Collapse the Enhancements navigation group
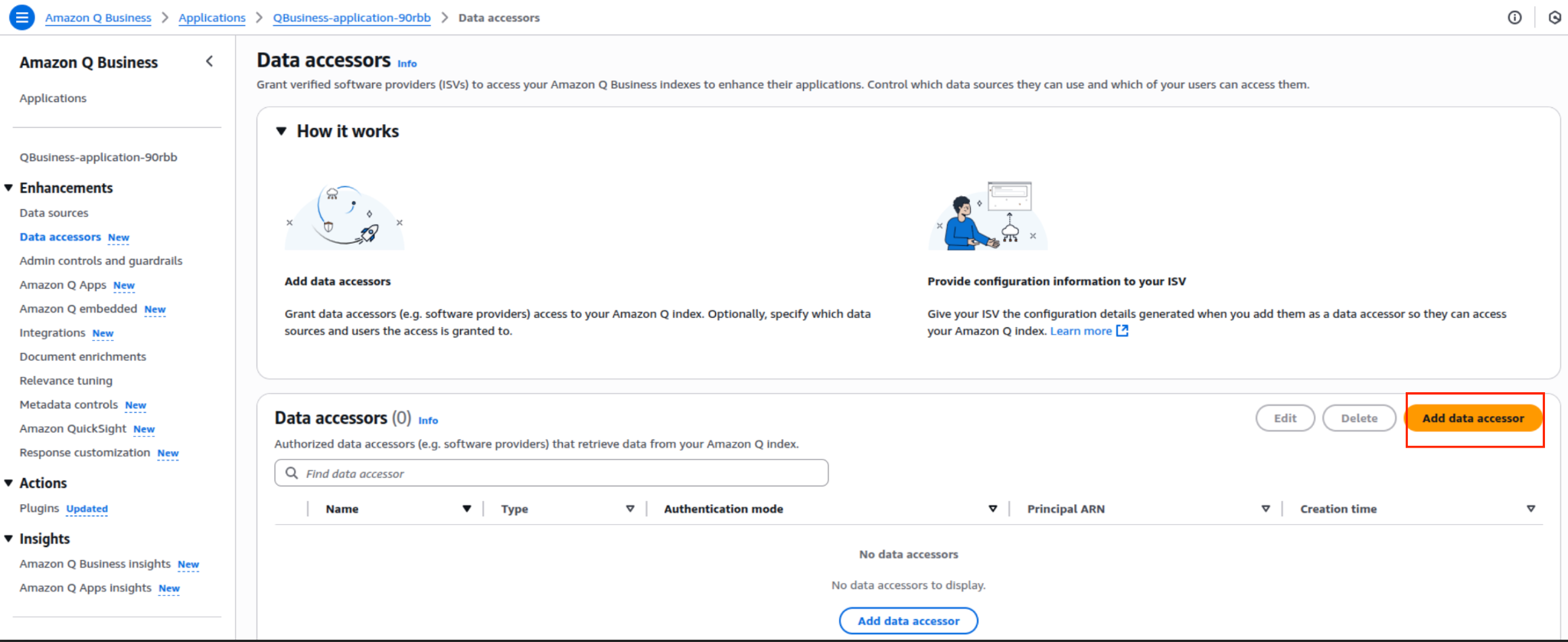The image size is (1568, 642). pyautogui.click(x=8, y=188)
